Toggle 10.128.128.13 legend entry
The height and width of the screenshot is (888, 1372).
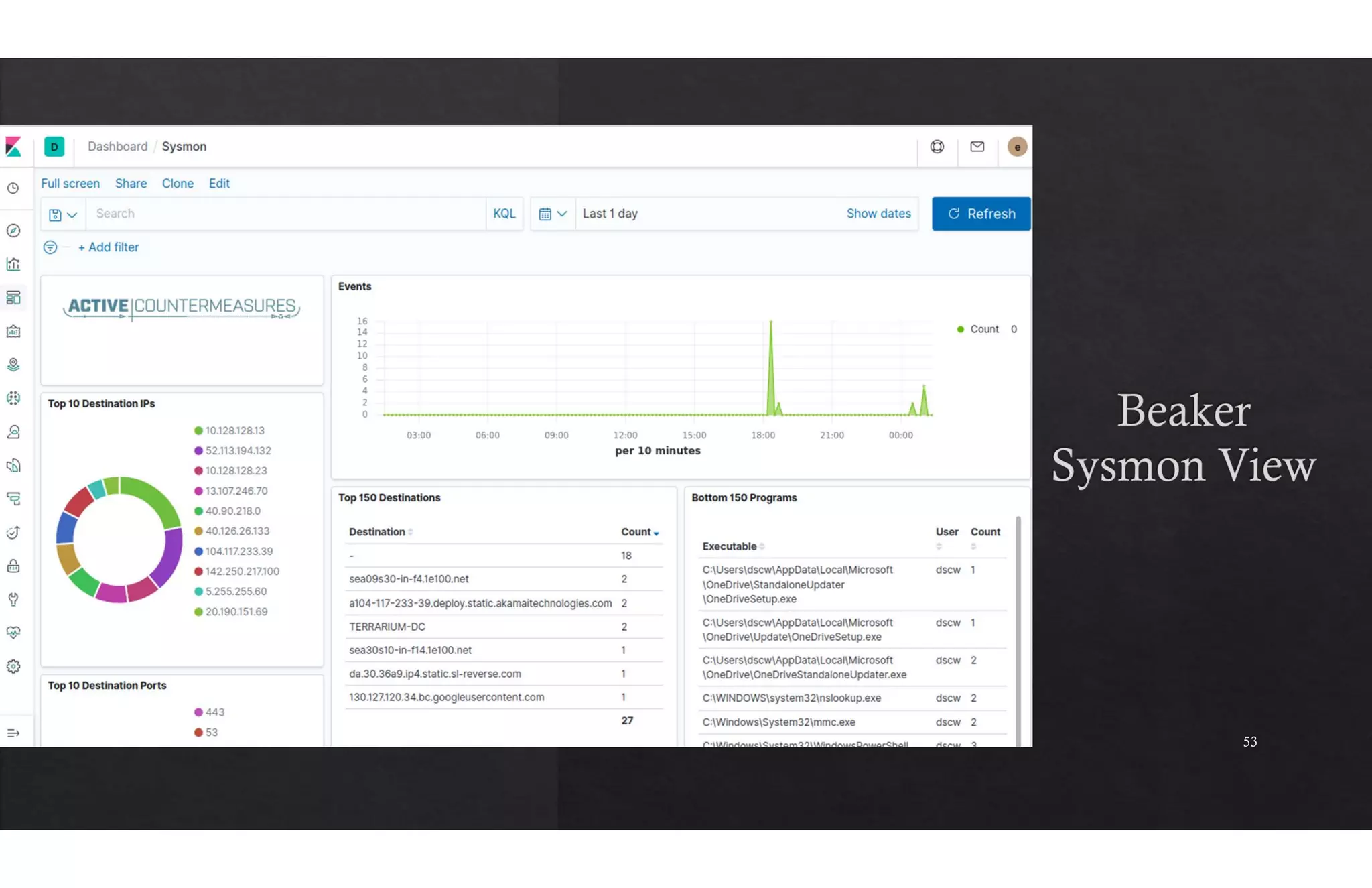click(234, 430)
